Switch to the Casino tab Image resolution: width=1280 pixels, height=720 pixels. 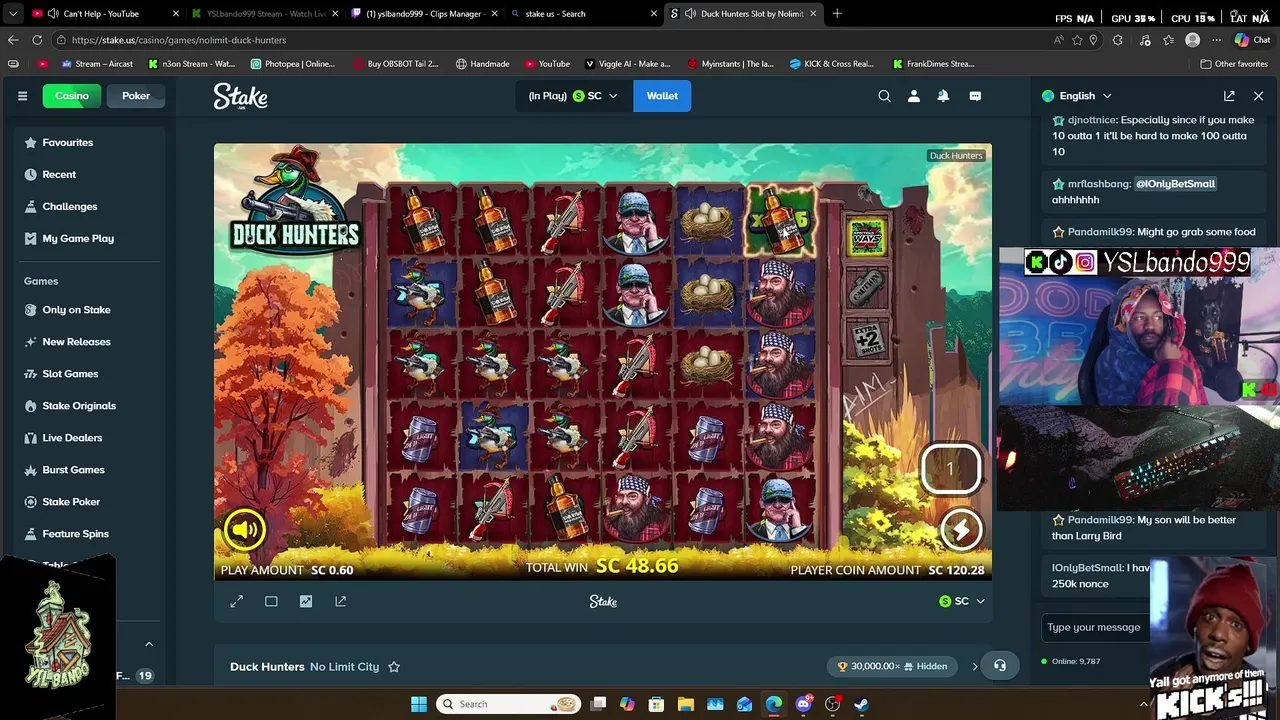pyautogui.click(x=72, y=96)
